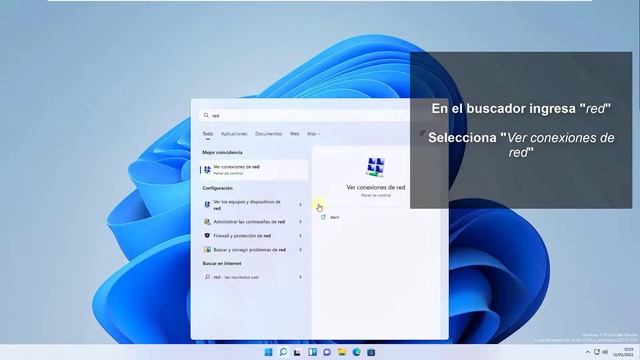The width and height of the screenshot is (640, 360).
Task: Open the 'Más' filter dropdown
Action: [313, 134]
